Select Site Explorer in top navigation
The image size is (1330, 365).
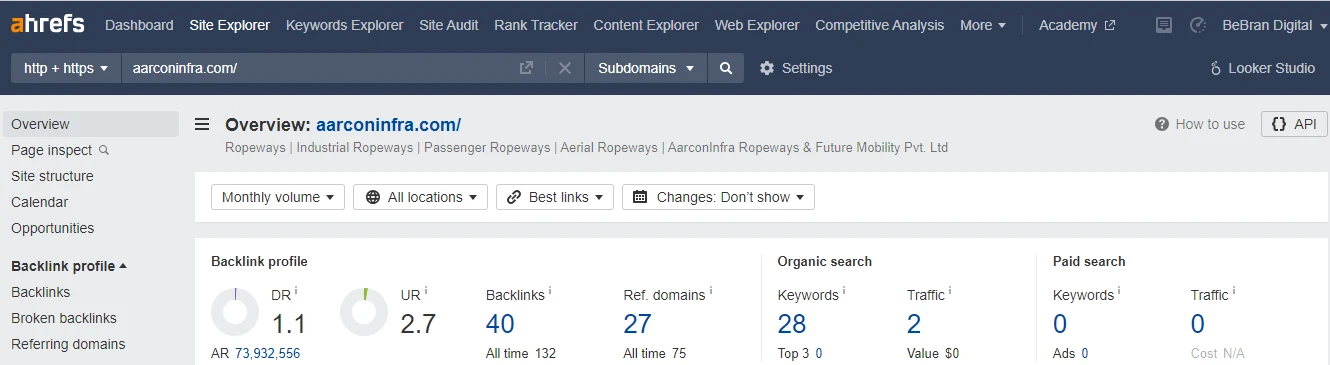pyautogui.click(x=230, y=25)
